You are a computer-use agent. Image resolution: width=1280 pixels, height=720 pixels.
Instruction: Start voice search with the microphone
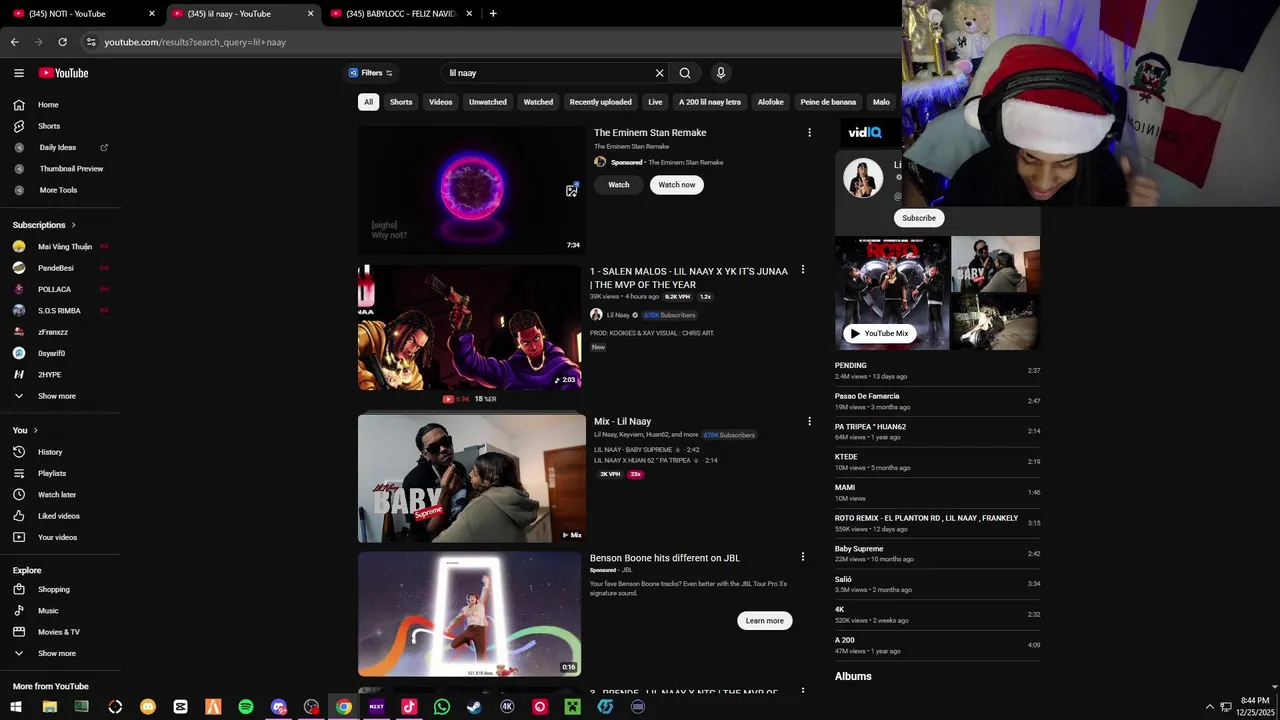click(720, 73)
